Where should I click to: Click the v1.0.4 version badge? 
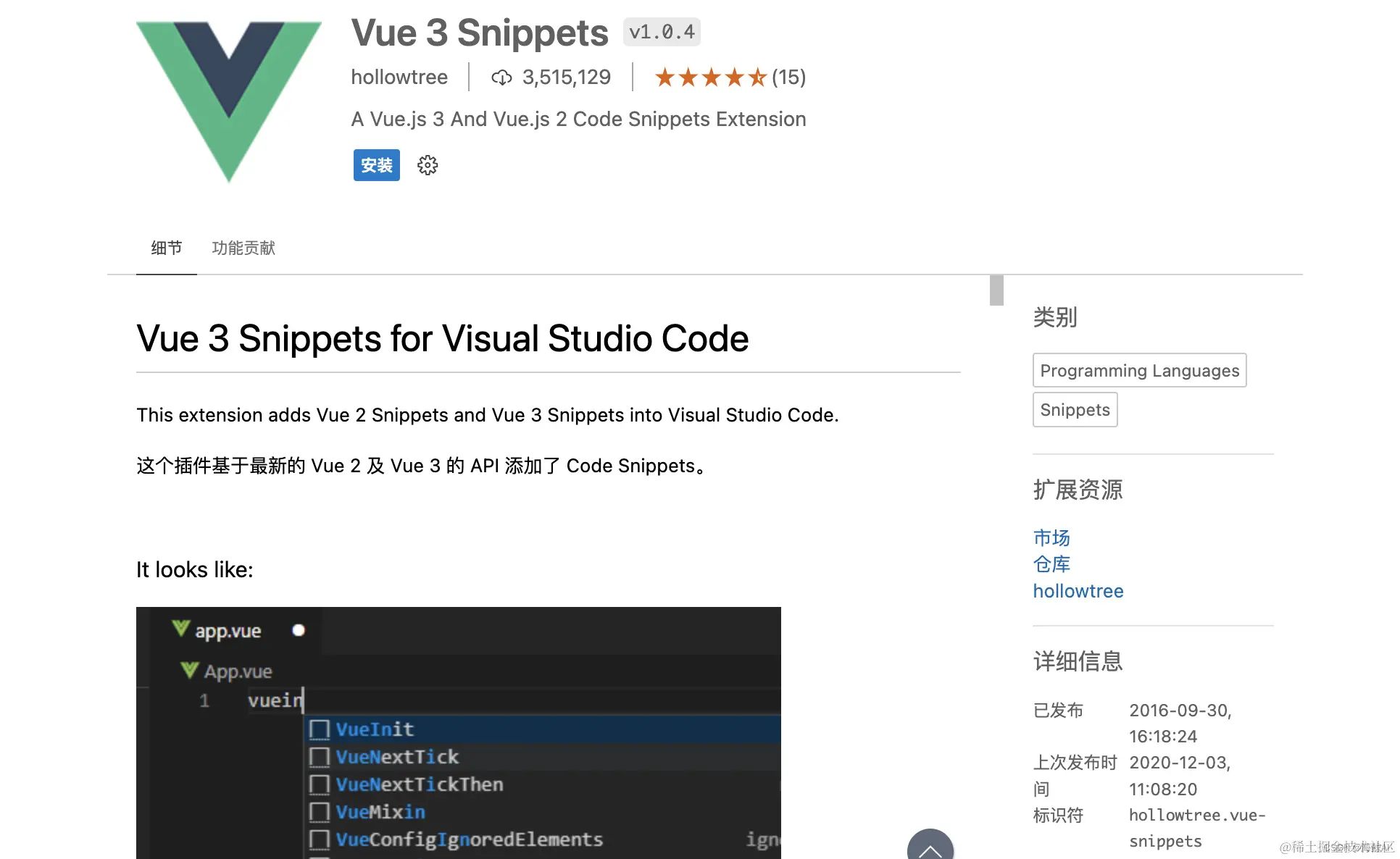662,32
